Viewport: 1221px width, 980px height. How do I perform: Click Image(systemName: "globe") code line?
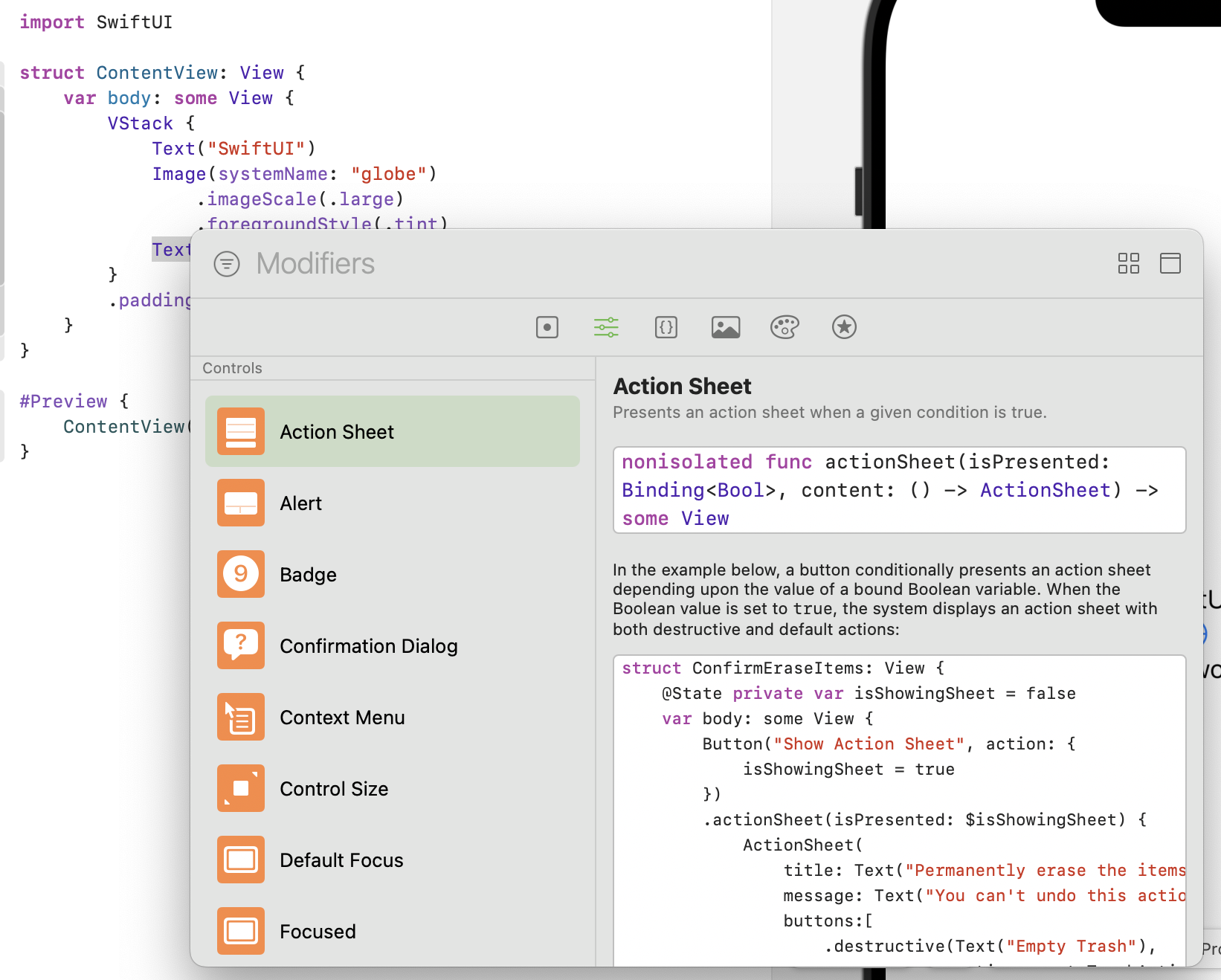pos(294,174)
